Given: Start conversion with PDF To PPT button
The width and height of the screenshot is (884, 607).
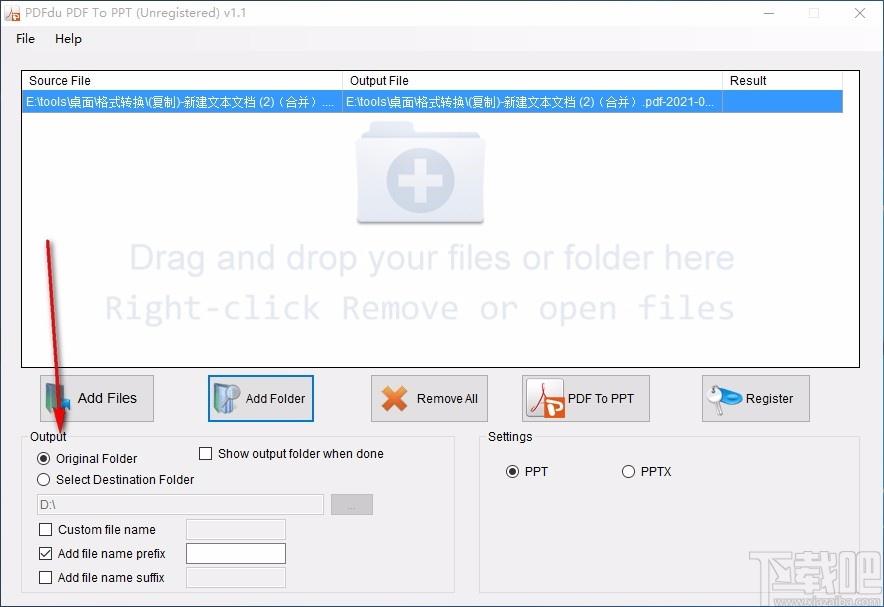Looking at the screenshot, I should tap(586, 398).
